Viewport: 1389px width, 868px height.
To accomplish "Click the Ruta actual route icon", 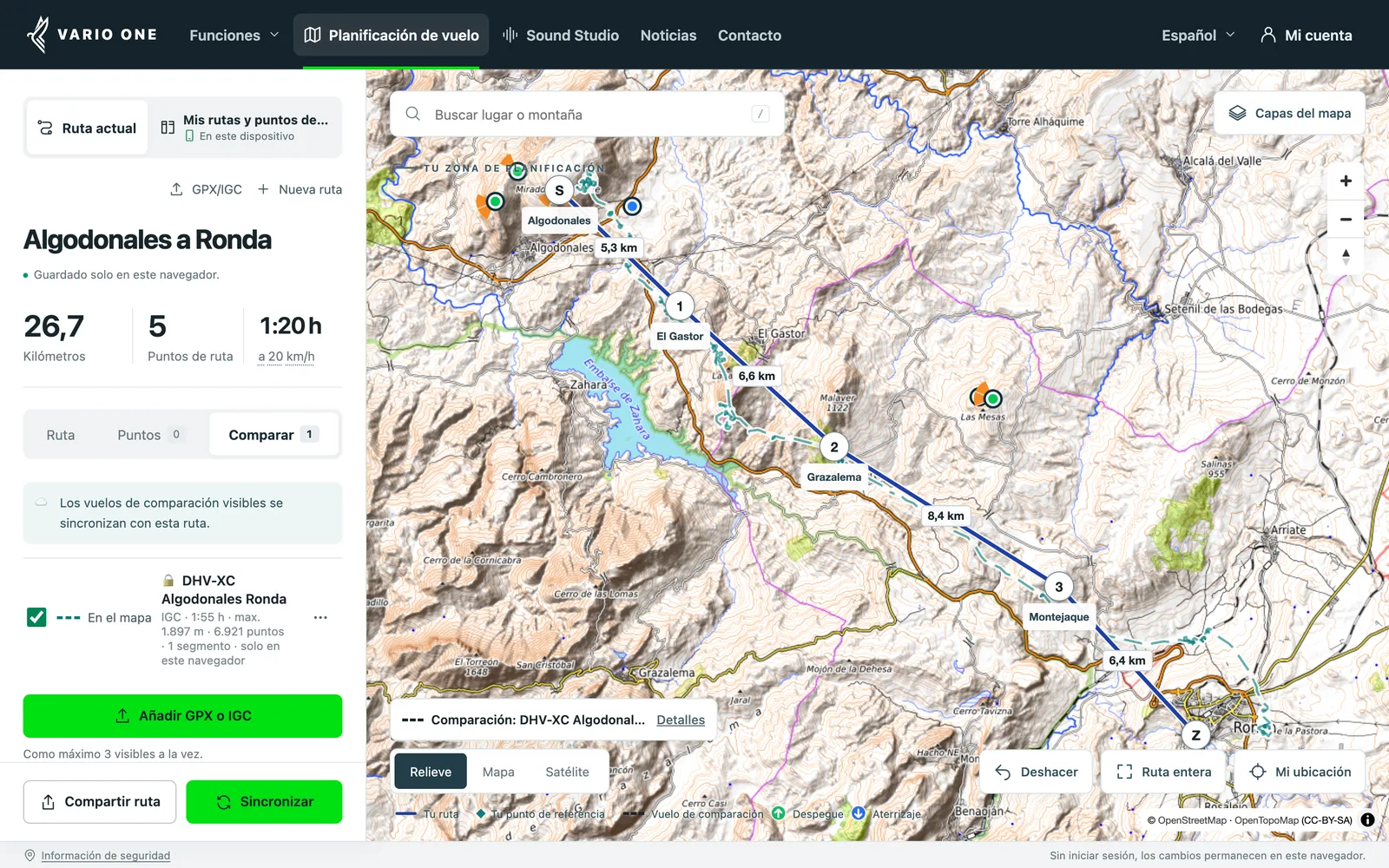I will coord(45,128).
